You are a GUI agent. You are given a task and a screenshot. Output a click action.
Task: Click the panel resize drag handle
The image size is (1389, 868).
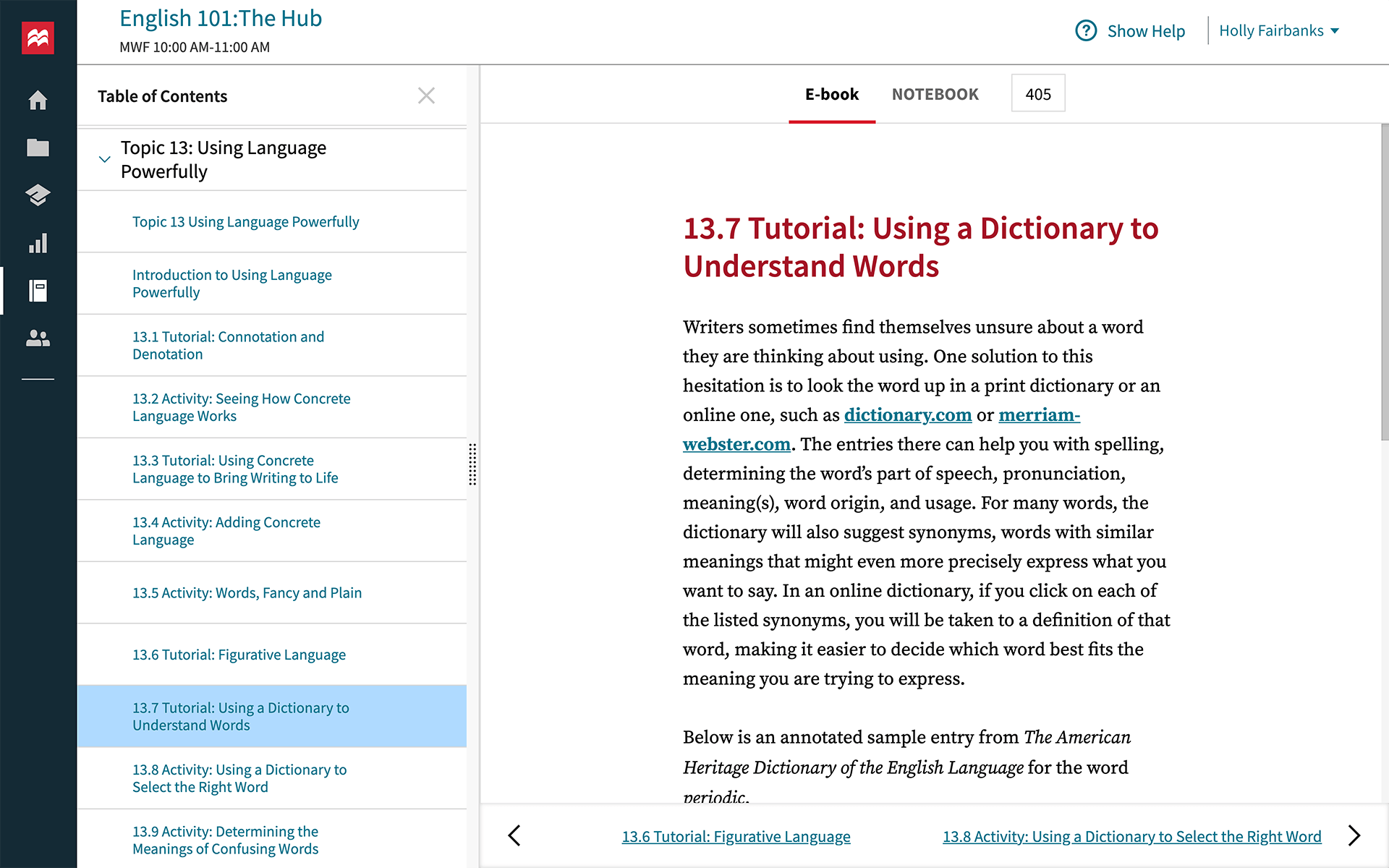click(472, 464)
